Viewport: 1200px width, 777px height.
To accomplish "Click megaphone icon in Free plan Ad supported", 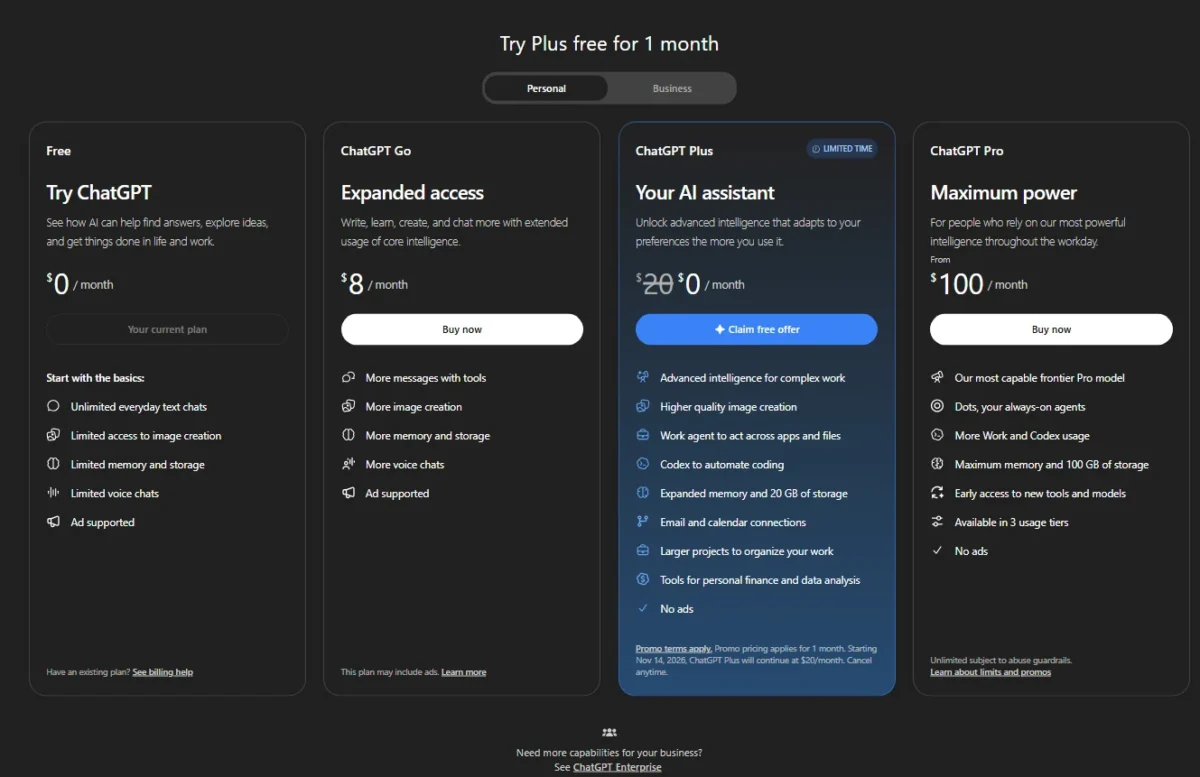I will [x=53, y=522].
